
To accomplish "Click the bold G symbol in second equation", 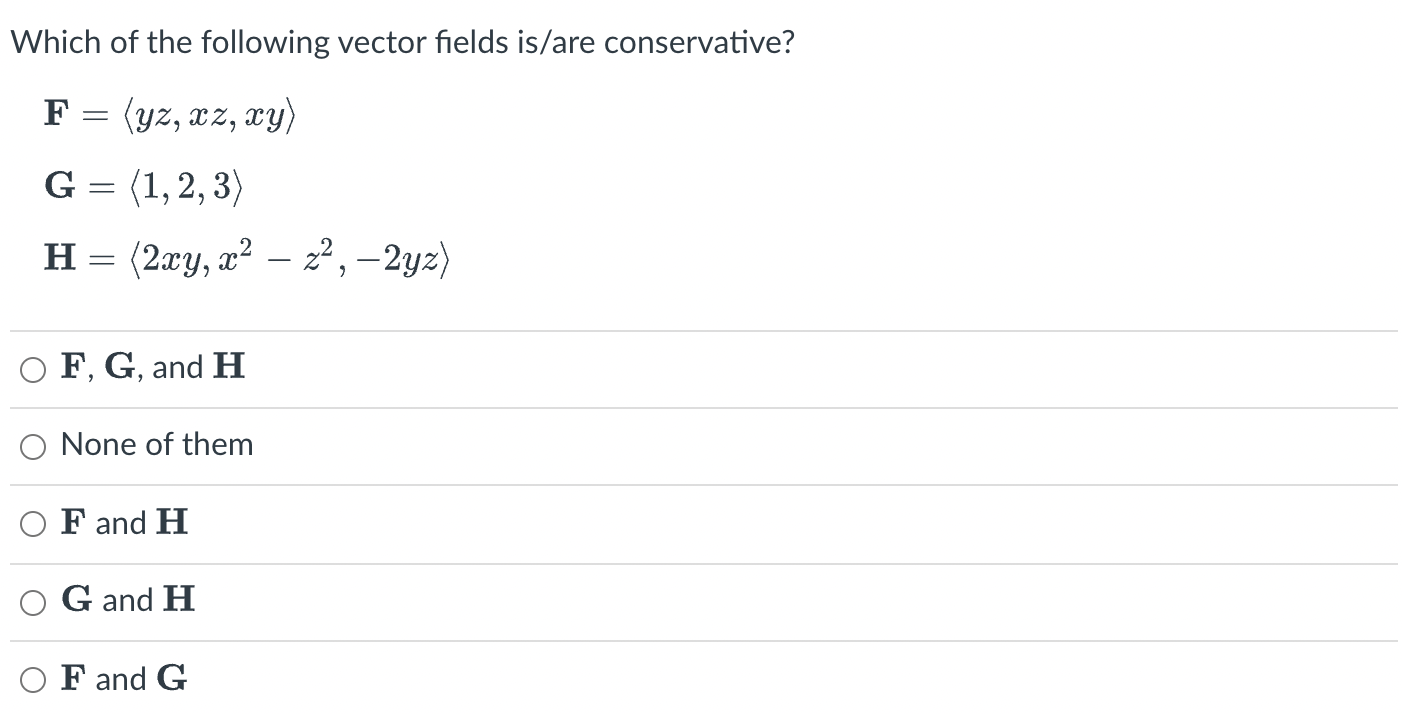I will pyautogui.click(x=58, y=186).
